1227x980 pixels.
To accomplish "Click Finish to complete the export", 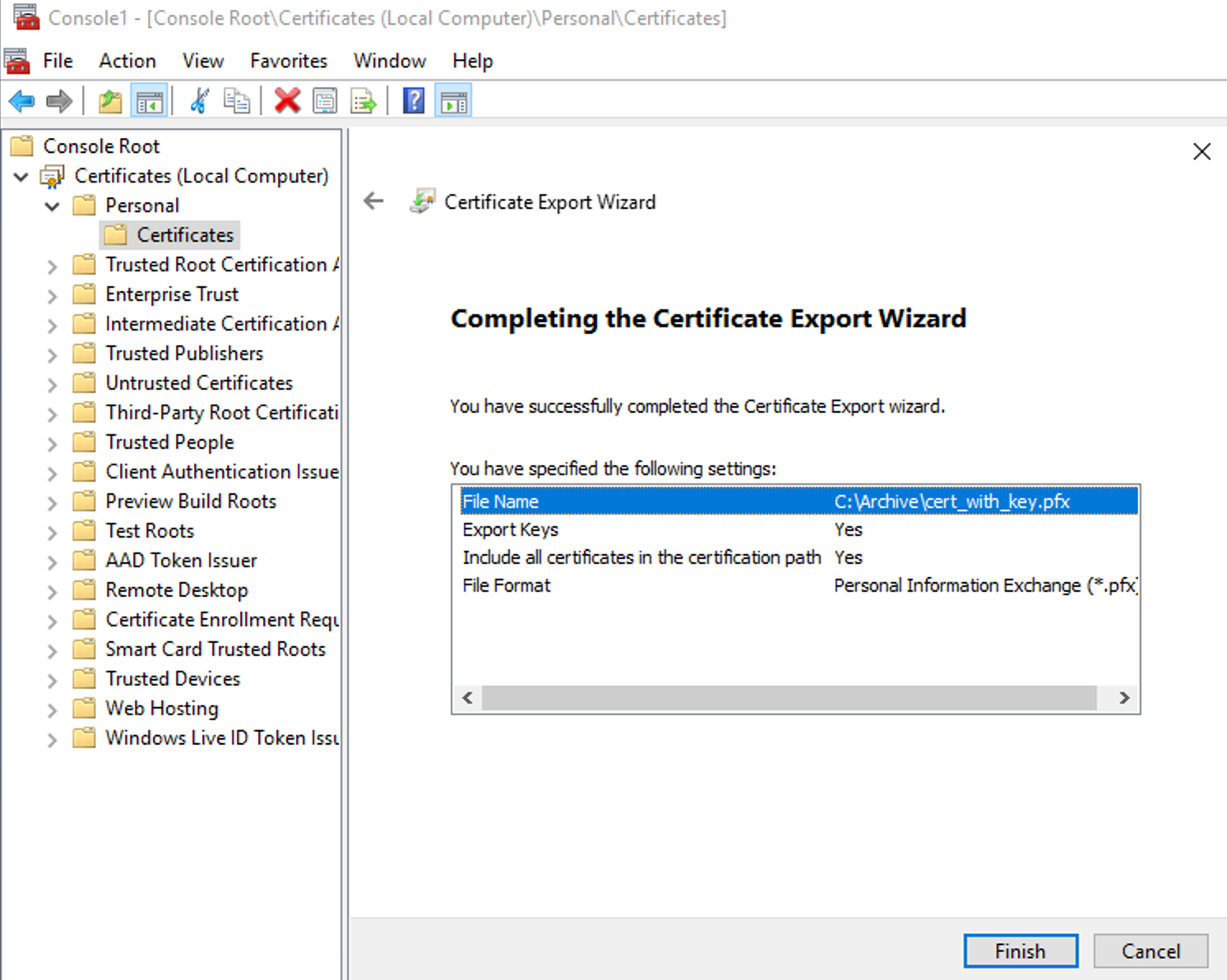I will 1020,951.
